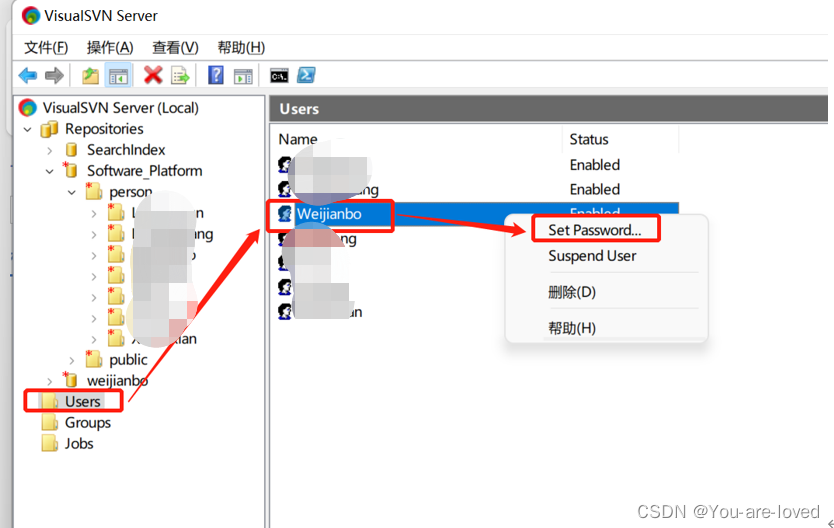Choose 删除(D) from context menu
The height and width of the screenshot is (528, 834).
[572, 292]
